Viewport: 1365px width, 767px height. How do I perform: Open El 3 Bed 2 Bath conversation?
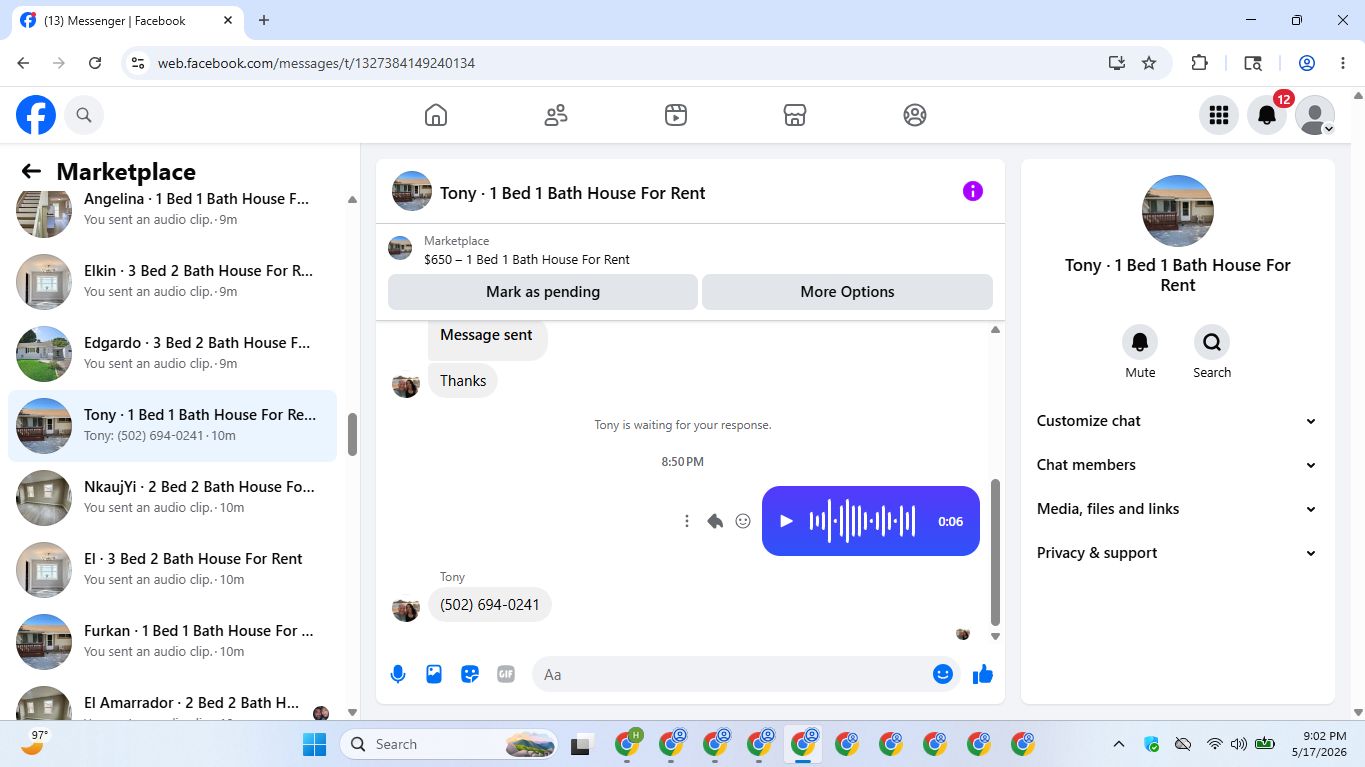click(x=173, y=570)
